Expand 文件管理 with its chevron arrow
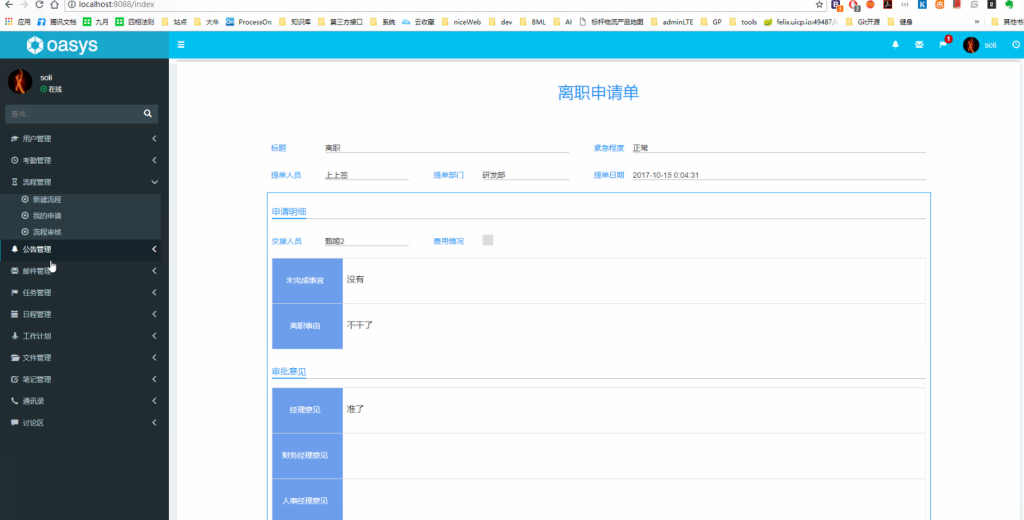Viewport: 1024px width, 520px height. coord(154,357)
